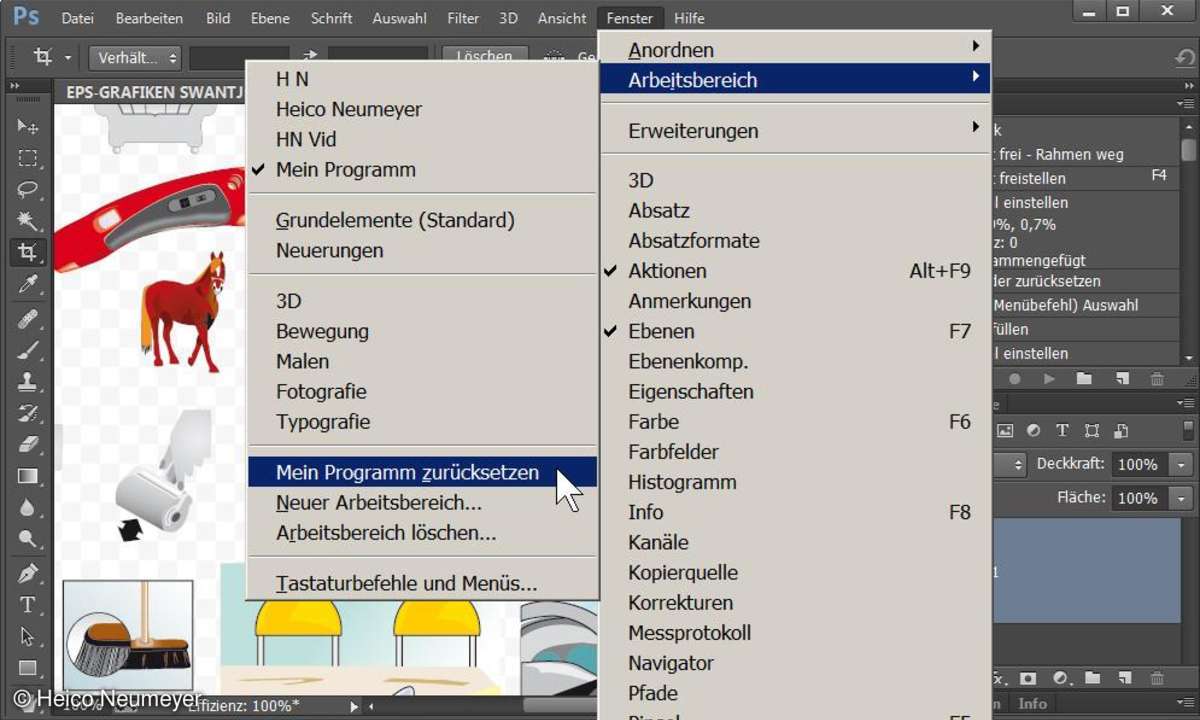Select the Crop tool in the toolbox

pos(27,252)
